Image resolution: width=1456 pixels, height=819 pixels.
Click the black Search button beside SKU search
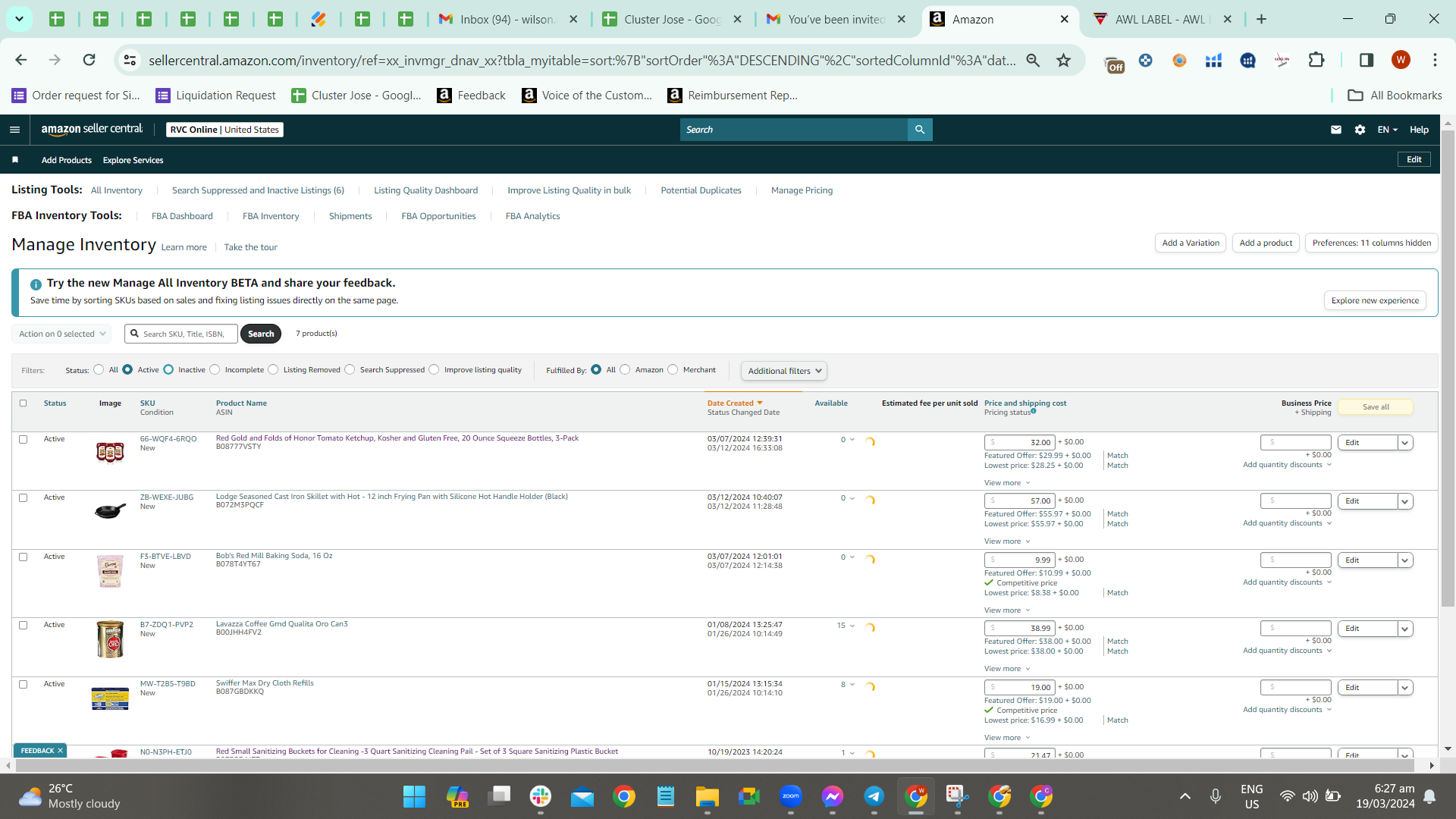coord(261,334)
